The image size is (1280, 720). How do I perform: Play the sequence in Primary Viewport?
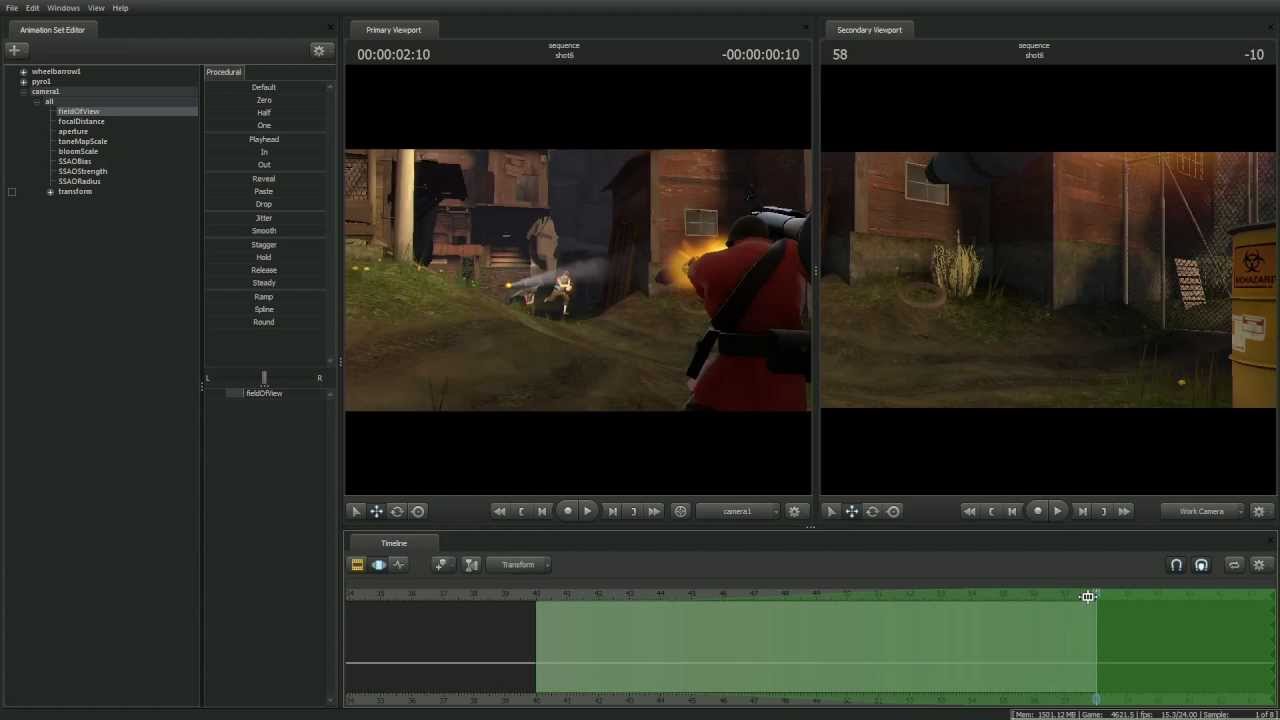point(587,511)
